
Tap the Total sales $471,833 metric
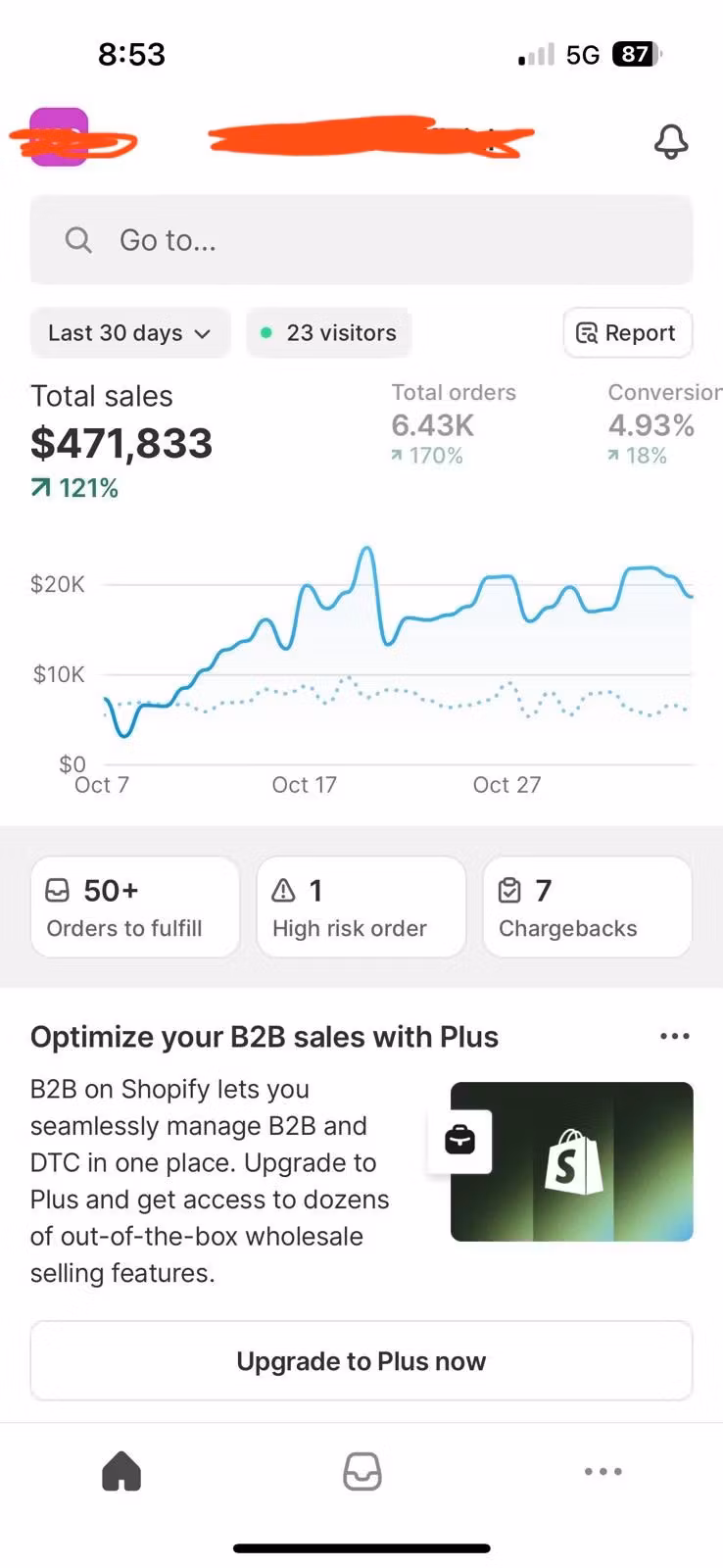(121, 442)
